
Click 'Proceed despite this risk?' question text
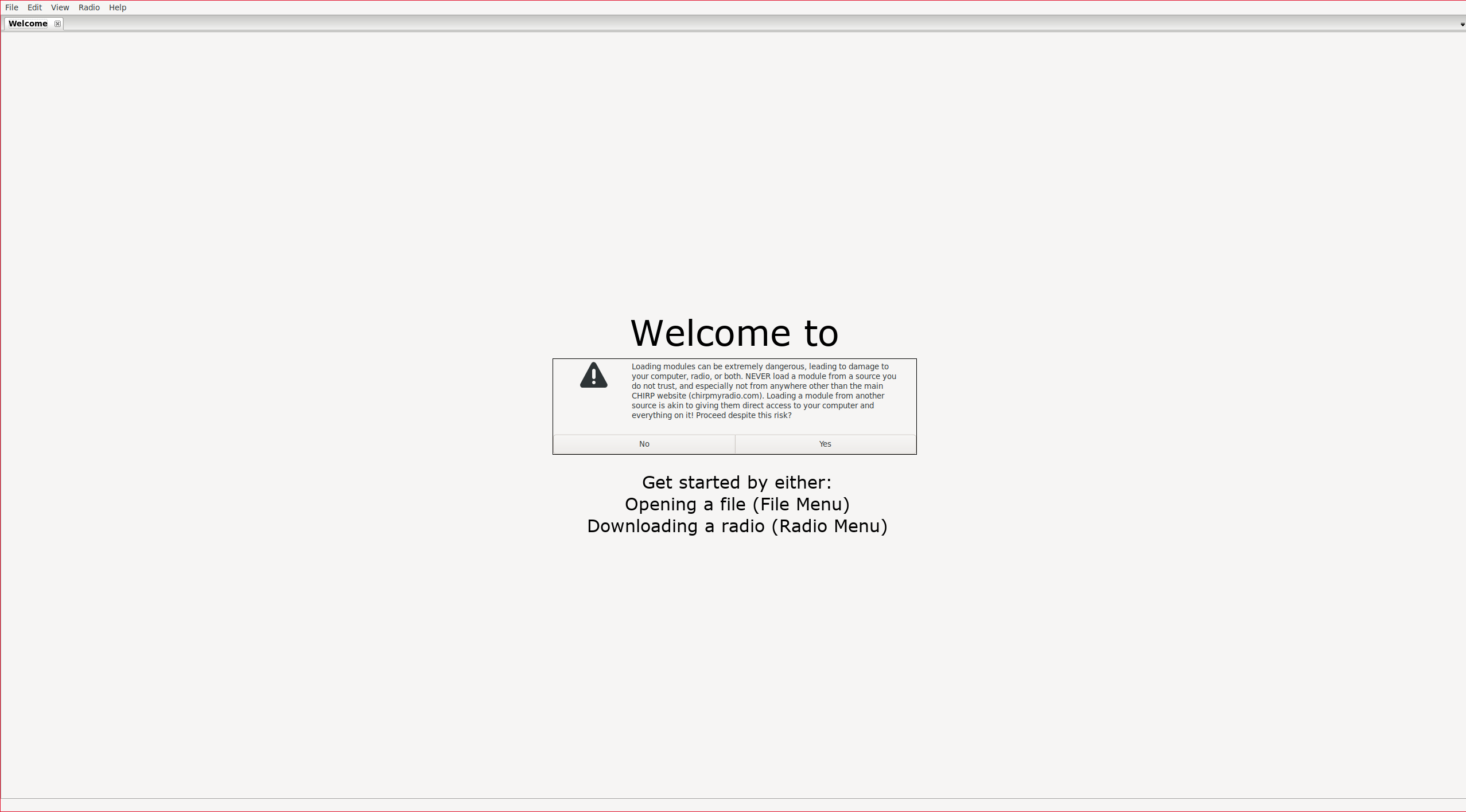[x=743, y=415]
